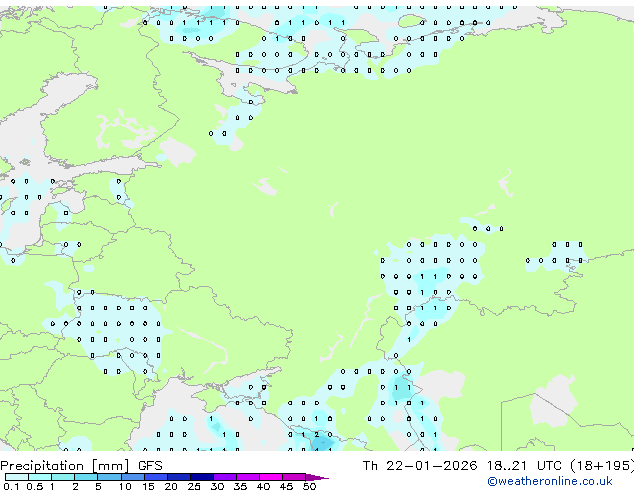Viewport: 634px width, 490px height.
Task: Select the 20–25 mm legend color box
Action: point(179,477)
